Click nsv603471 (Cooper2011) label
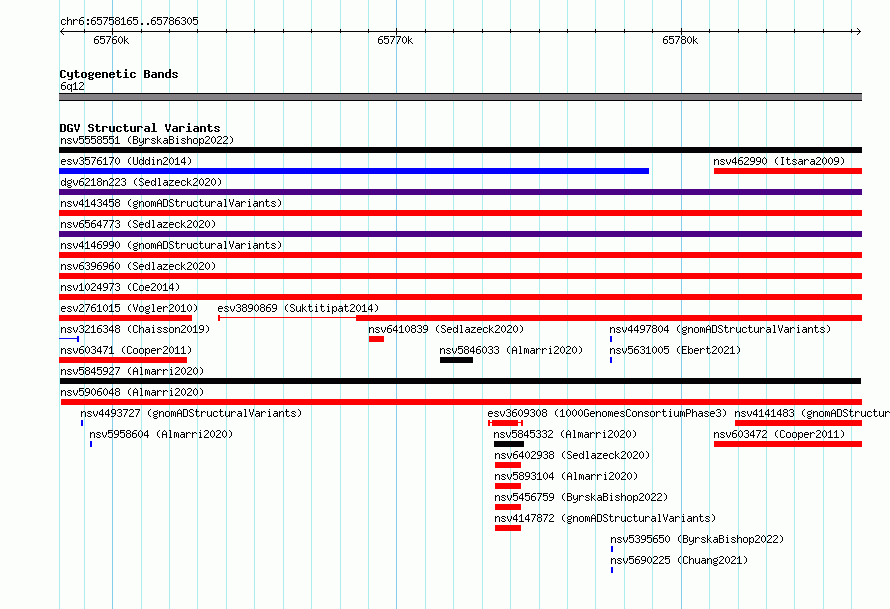This screenshot has width=890, height=609. [126, 350]
